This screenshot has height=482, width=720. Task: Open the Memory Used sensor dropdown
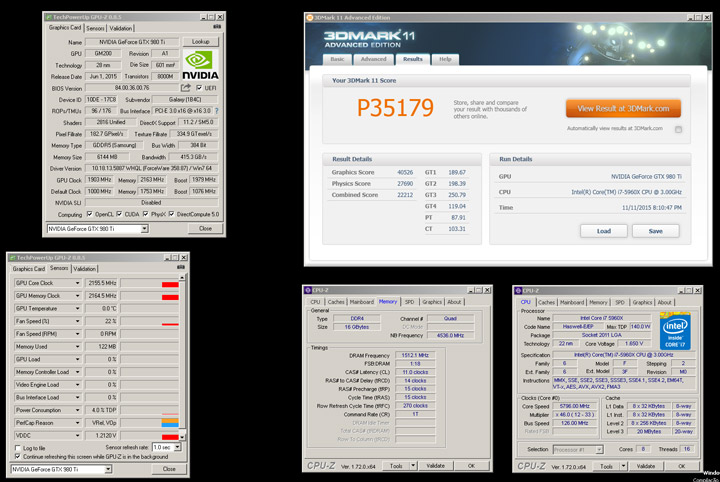(77, 347)
